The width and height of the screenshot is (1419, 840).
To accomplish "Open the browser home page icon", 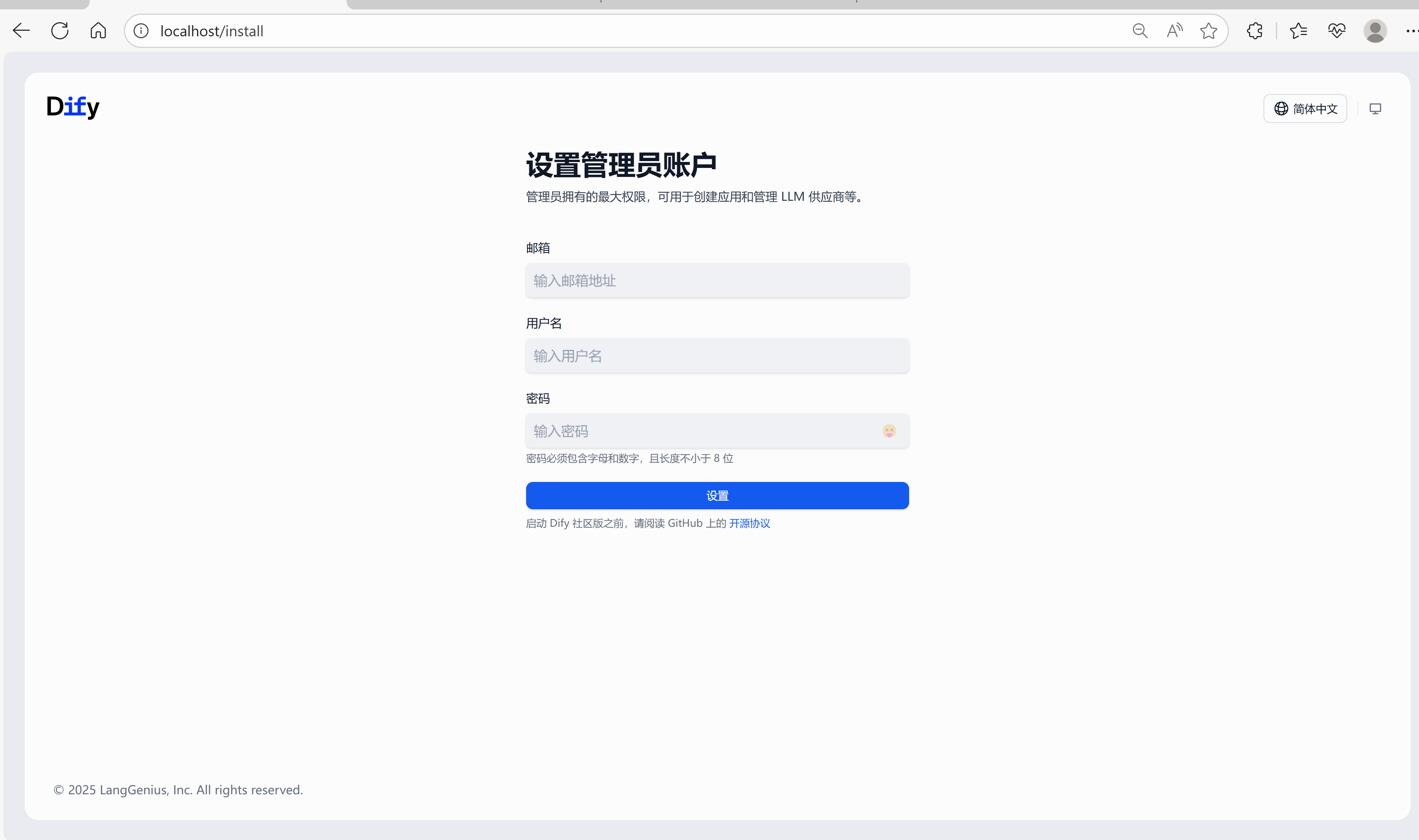I will pyautogui.click(x=98, y=31).
